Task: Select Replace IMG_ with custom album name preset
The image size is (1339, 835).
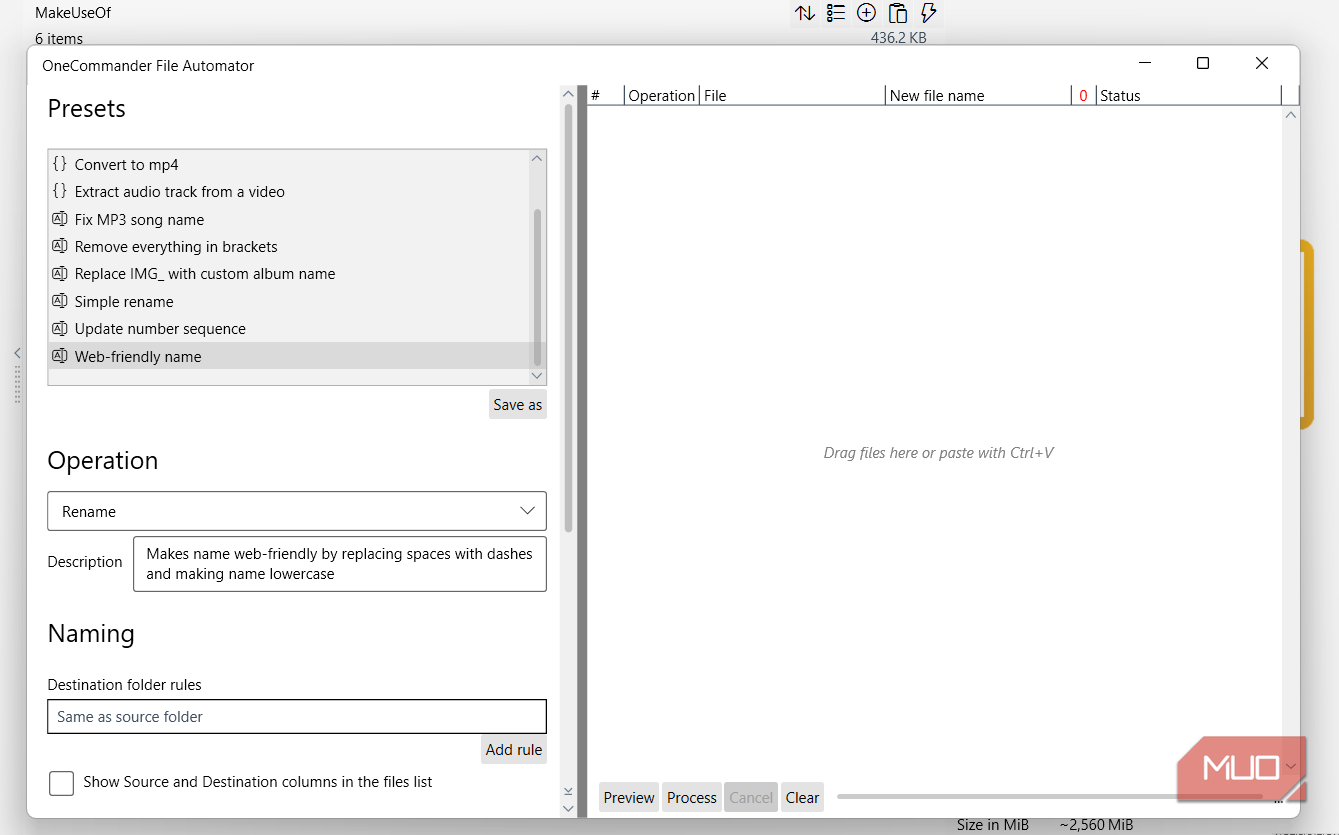Action: [x=289, y=274]
